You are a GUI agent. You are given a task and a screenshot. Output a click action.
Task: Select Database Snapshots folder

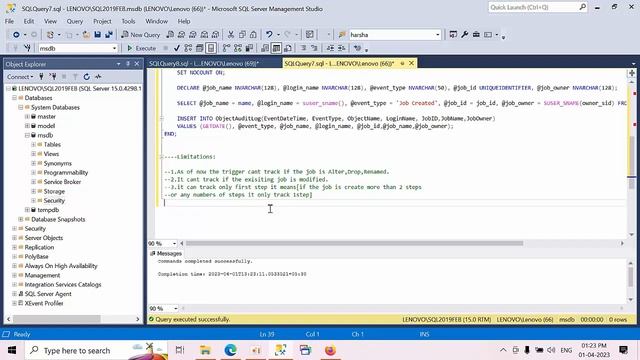[x=58, y=219]
